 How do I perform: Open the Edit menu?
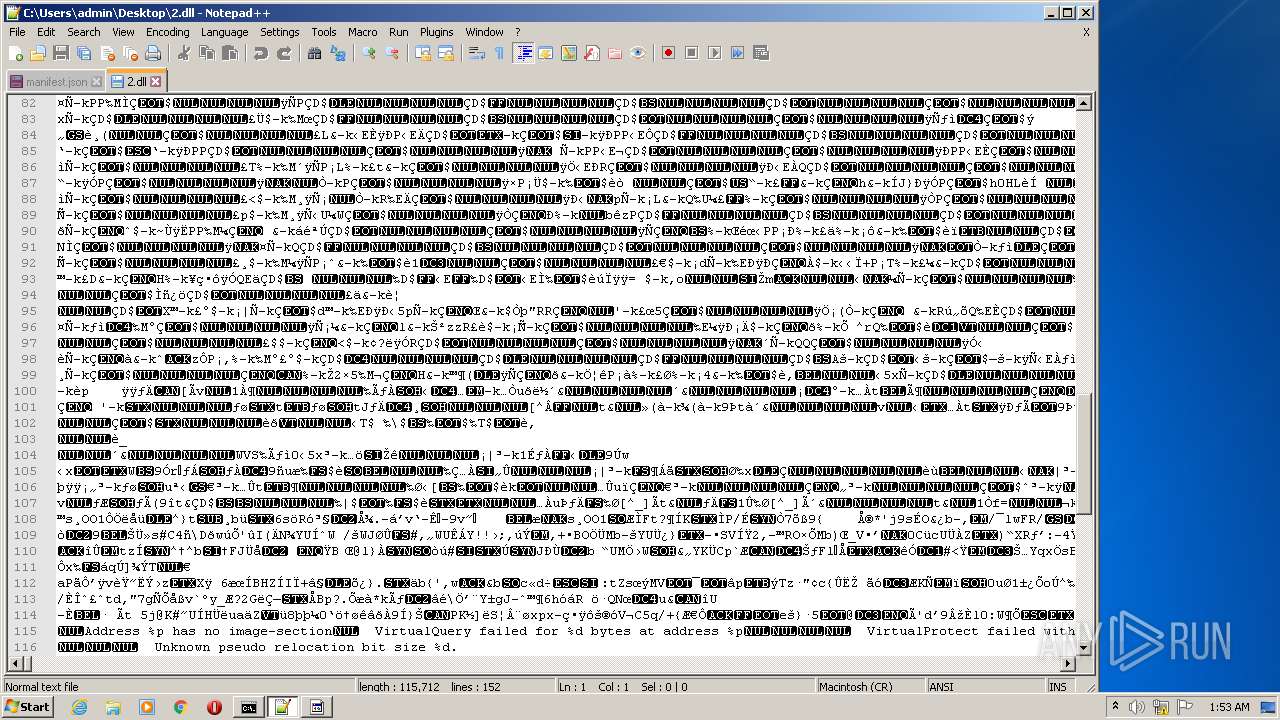point(46,32)
